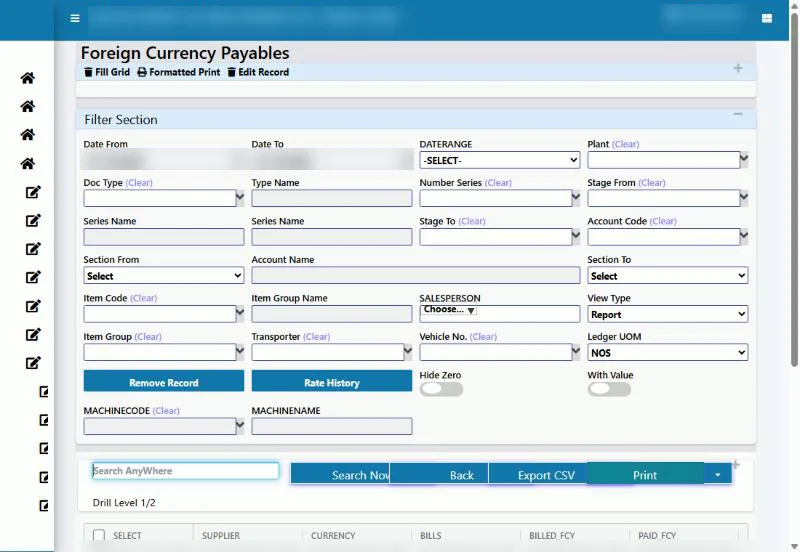This screenshot has height=552, width=800.
Task: Expand the Account Code dropdown
Action: coord(744,236)
